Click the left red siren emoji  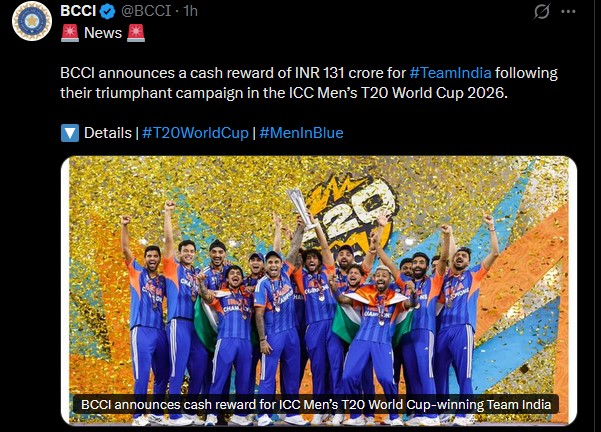tap(70, 33)
